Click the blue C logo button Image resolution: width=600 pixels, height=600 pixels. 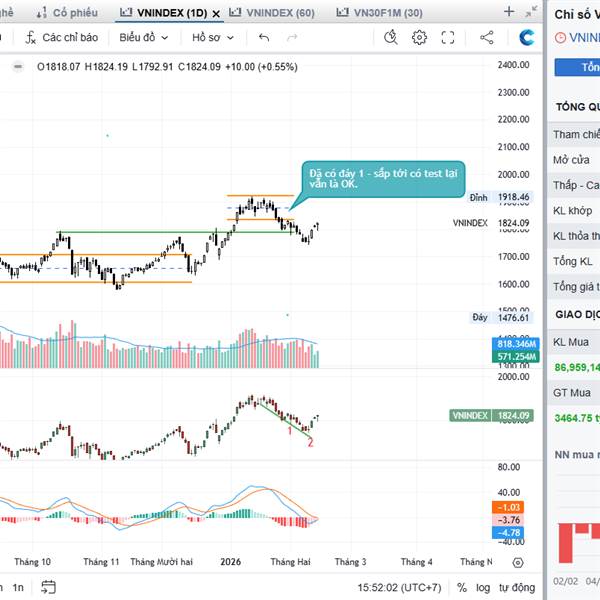click(x=527, y=38)
